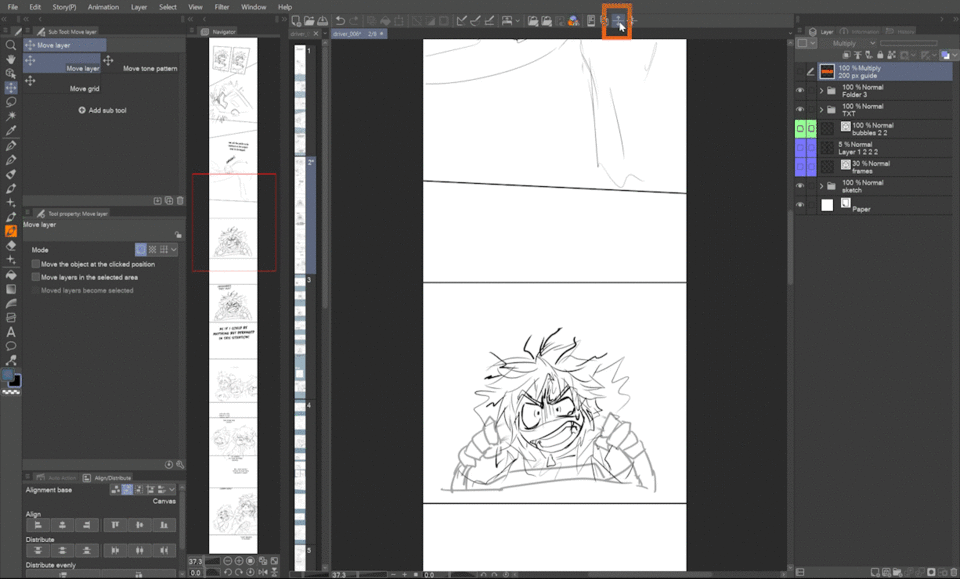
Task: Click the Undo arrow in the command bar
Action: [340, 21]
